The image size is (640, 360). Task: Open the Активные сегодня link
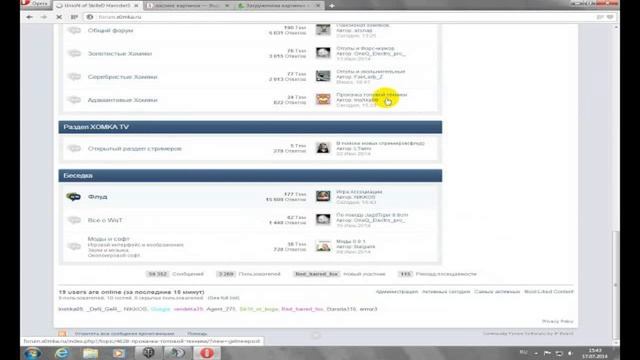[446, 292]
